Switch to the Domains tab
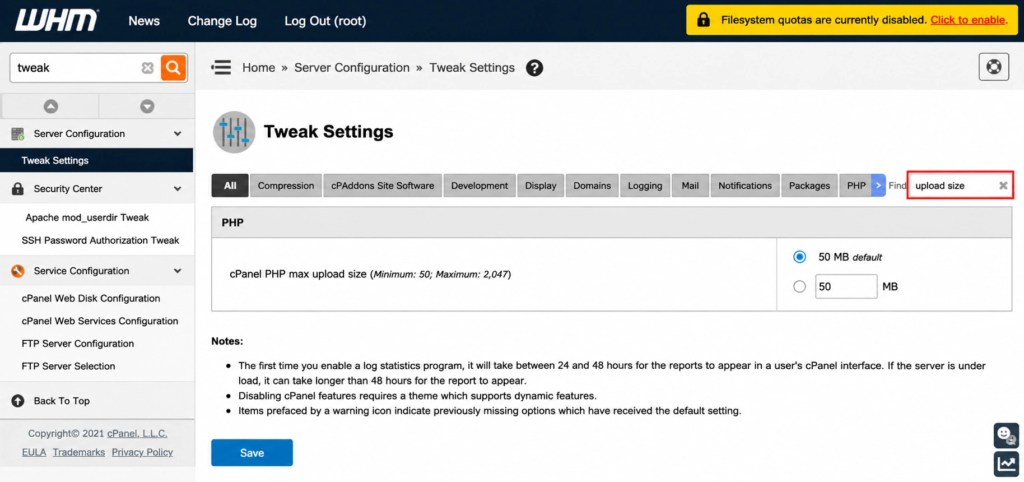Viewport: 1024px width, 482px height. [592, 185]
